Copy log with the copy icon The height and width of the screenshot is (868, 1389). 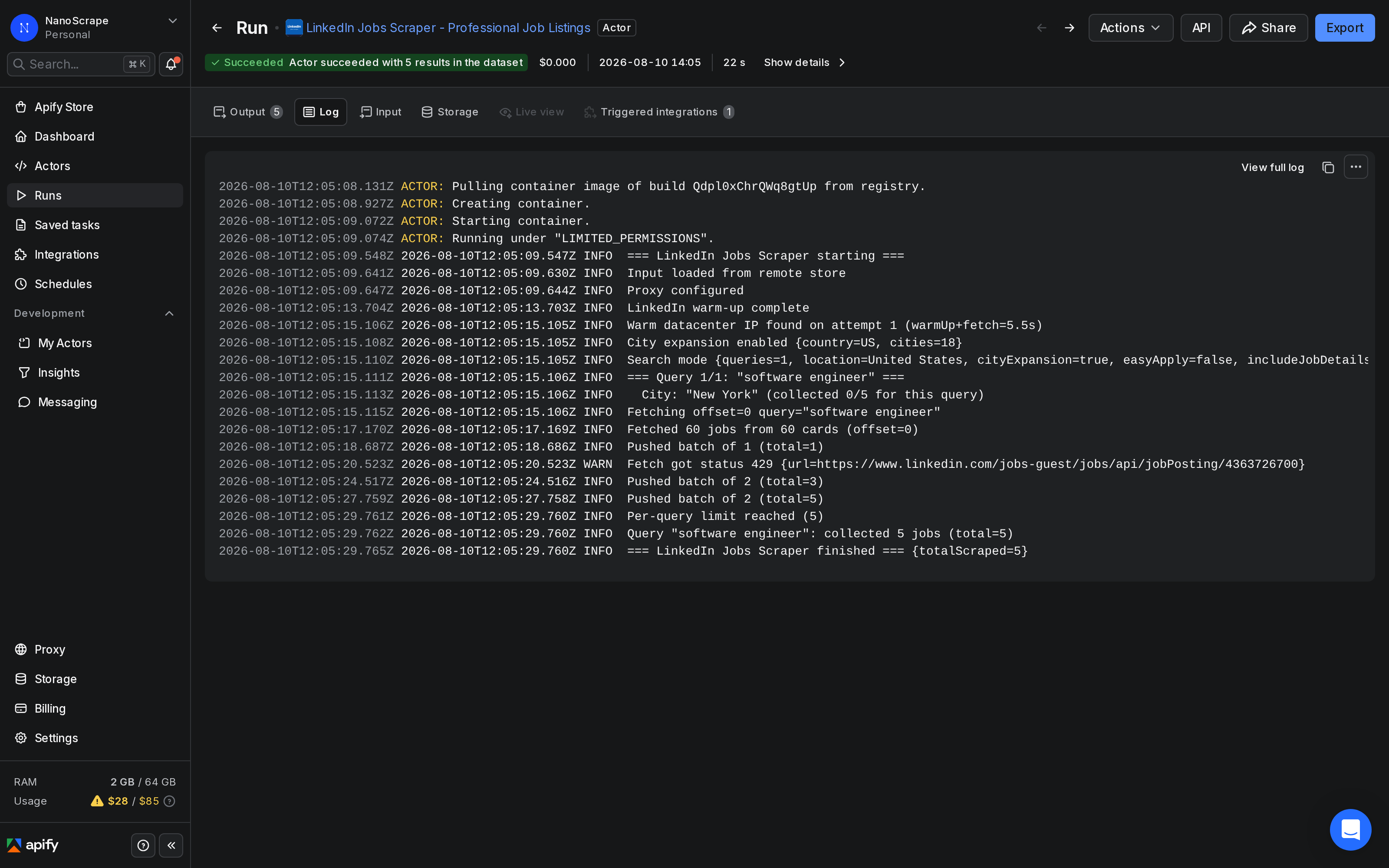click(x=1328, y=167)
